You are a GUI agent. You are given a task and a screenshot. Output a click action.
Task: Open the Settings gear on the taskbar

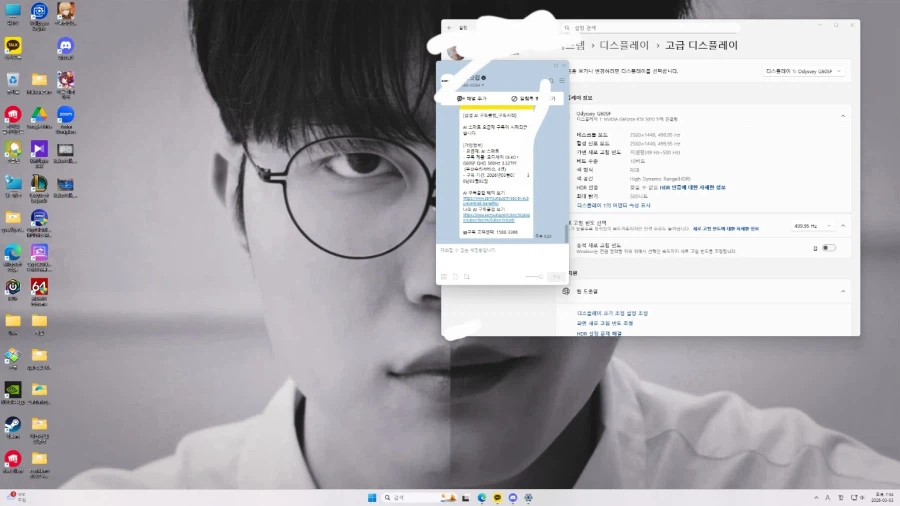point(528,497)
